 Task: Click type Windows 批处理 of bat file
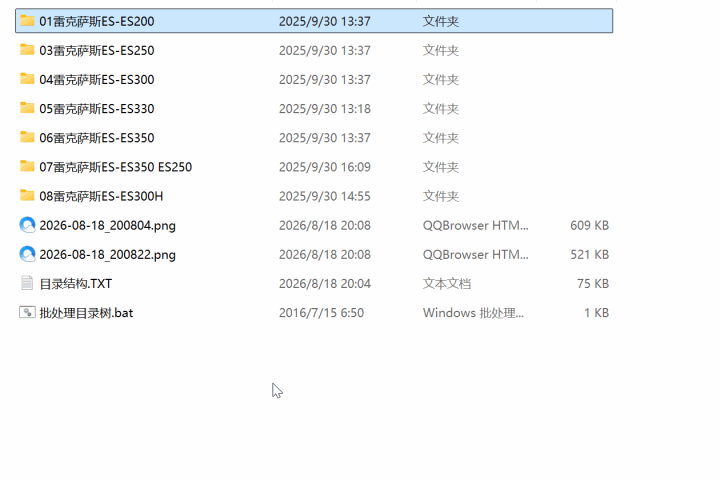pos(473,313)
